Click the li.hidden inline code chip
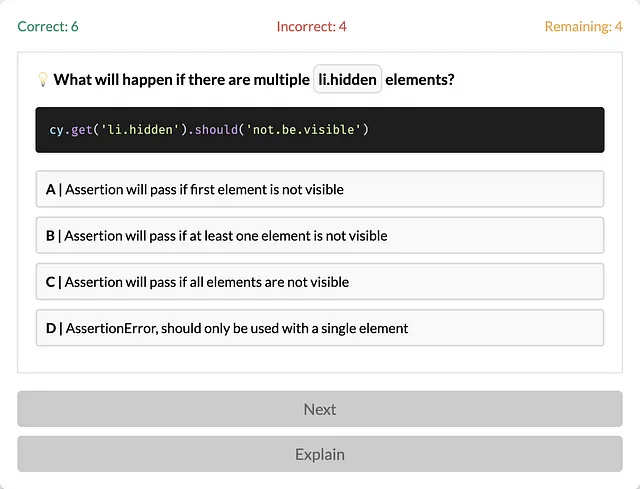 pyautogui.click(x=347, y=79)
